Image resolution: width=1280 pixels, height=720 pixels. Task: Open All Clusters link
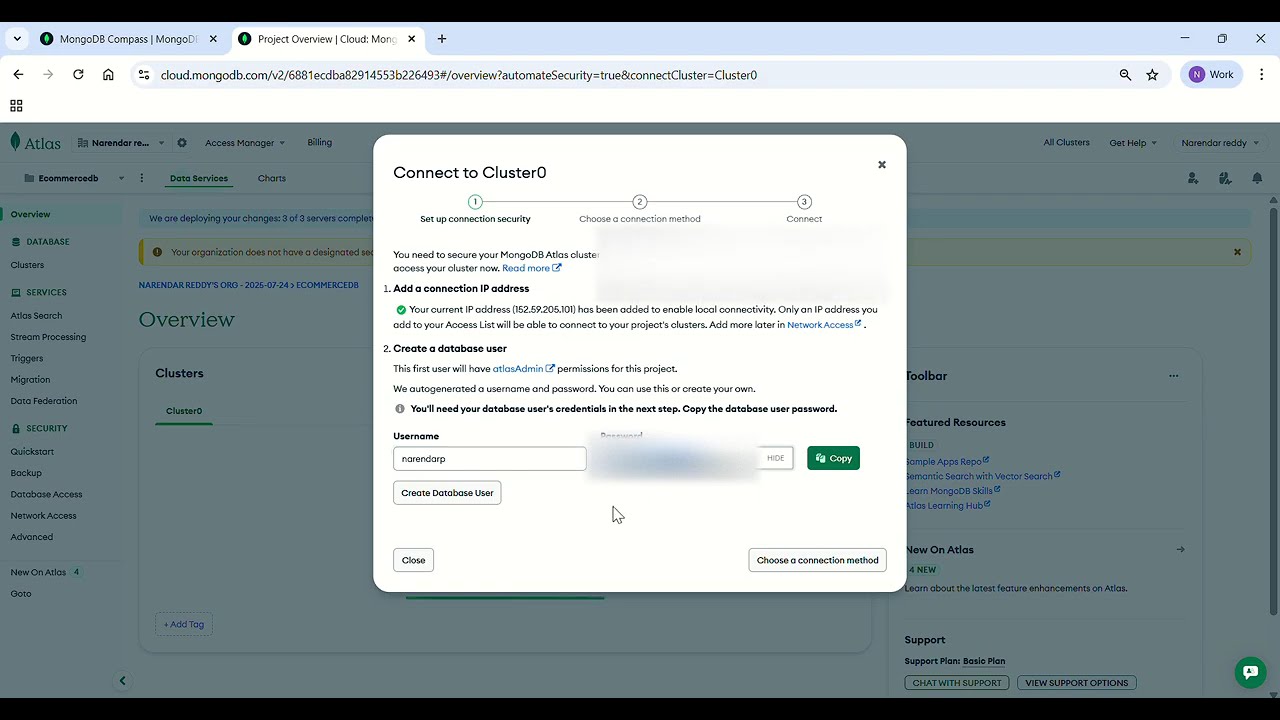[x=1066, y=142]
